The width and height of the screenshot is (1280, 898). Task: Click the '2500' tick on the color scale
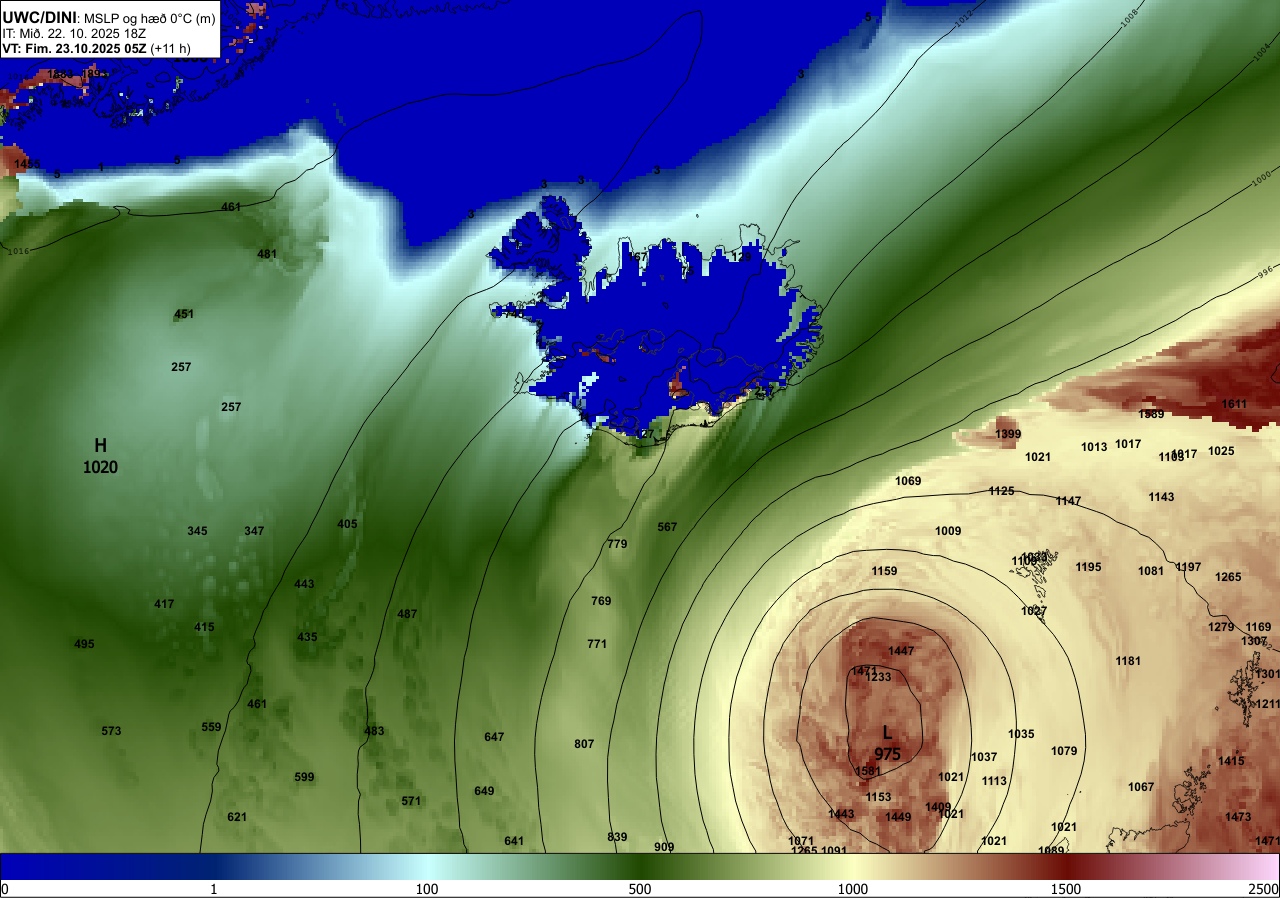pyautogui.click(x=1264, y=889)
